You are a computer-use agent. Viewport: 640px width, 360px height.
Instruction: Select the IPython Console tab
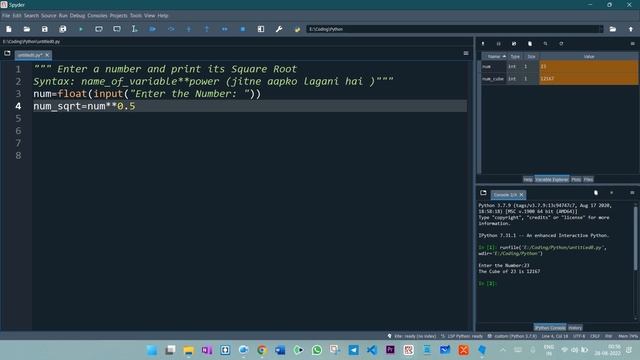(x=550, y=328)
